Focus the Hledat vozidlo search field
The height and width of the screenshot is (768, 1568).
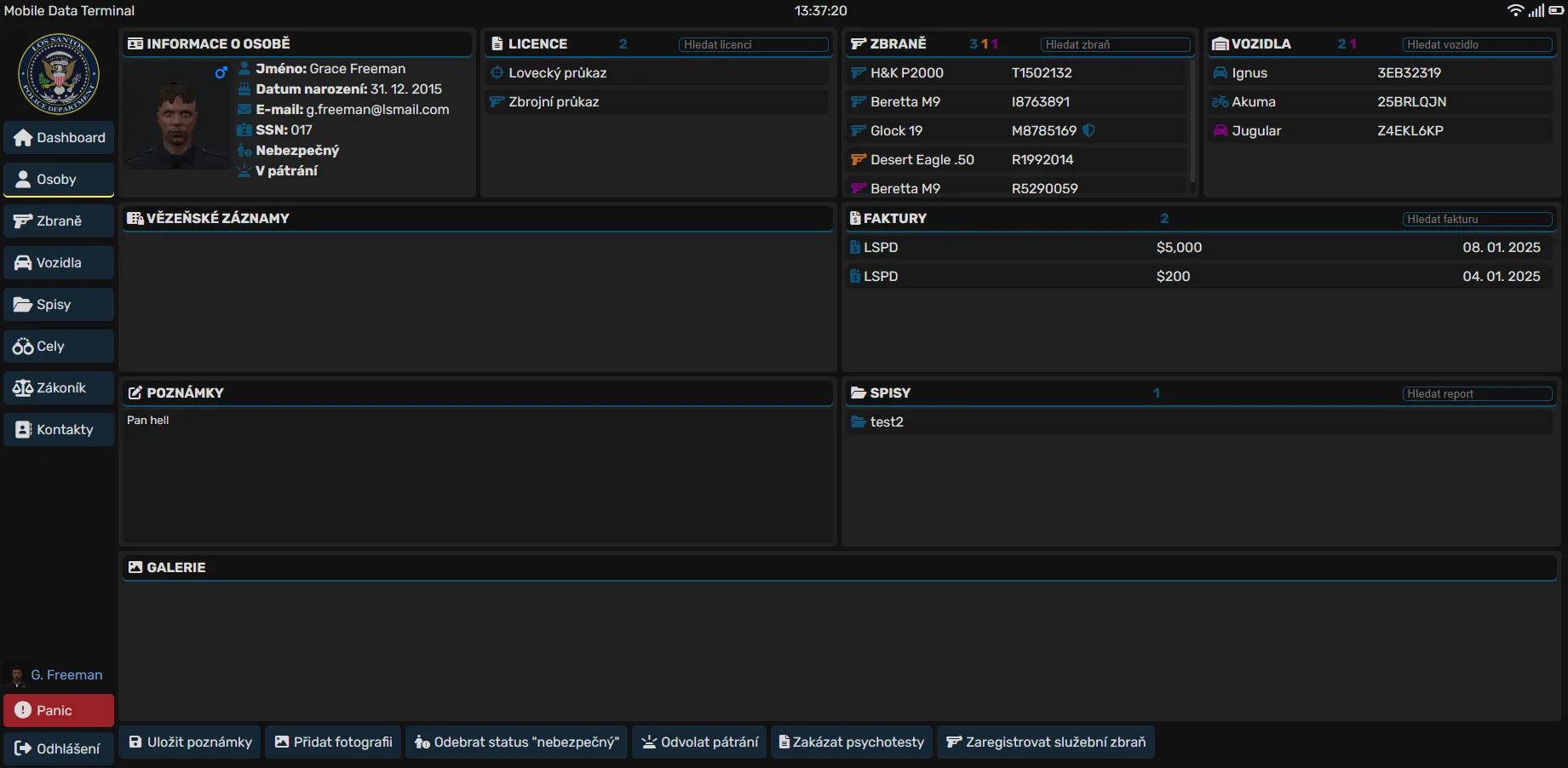click(x=1477, y=44)
